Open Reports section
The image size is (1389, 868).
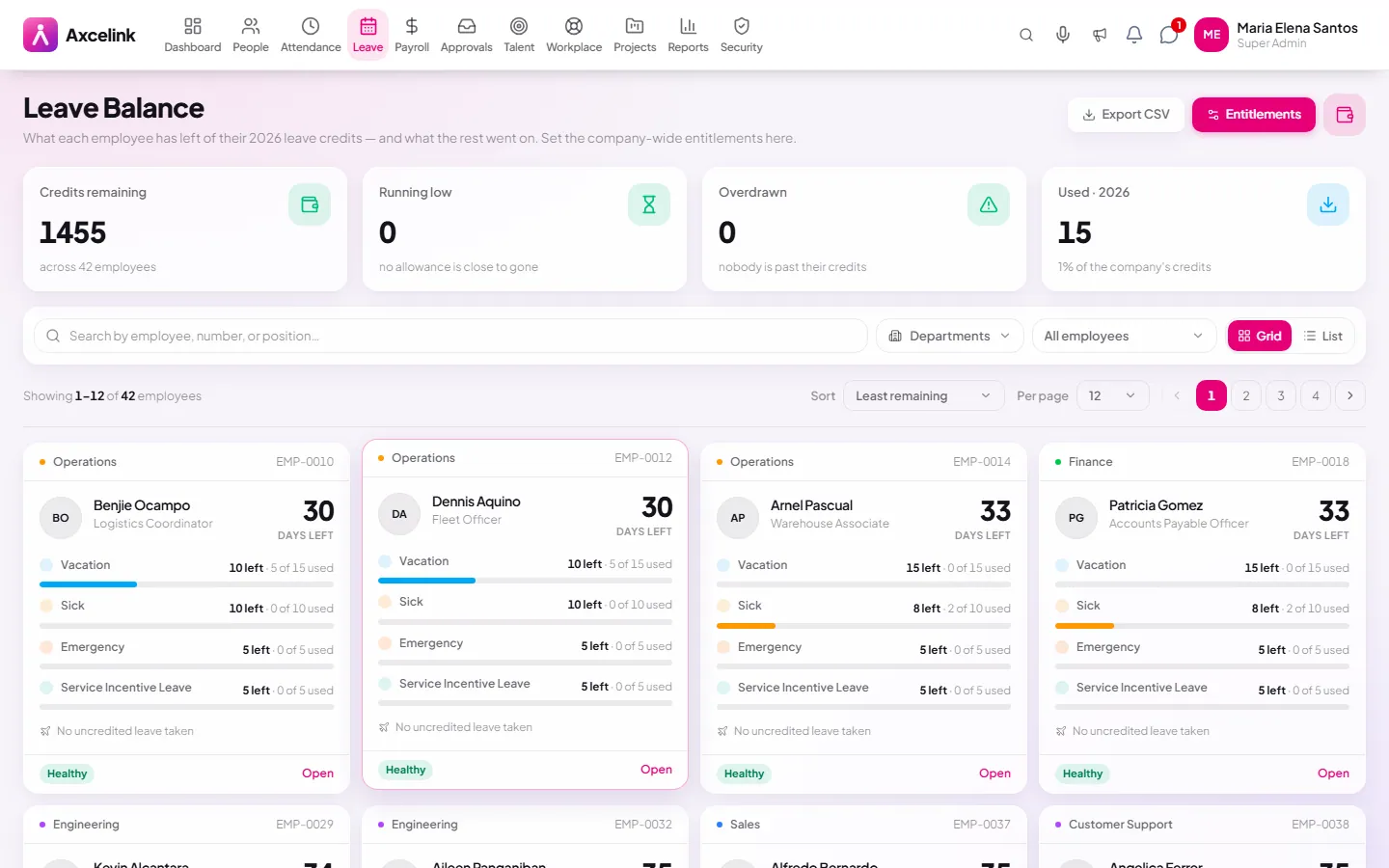pos(688,35)
